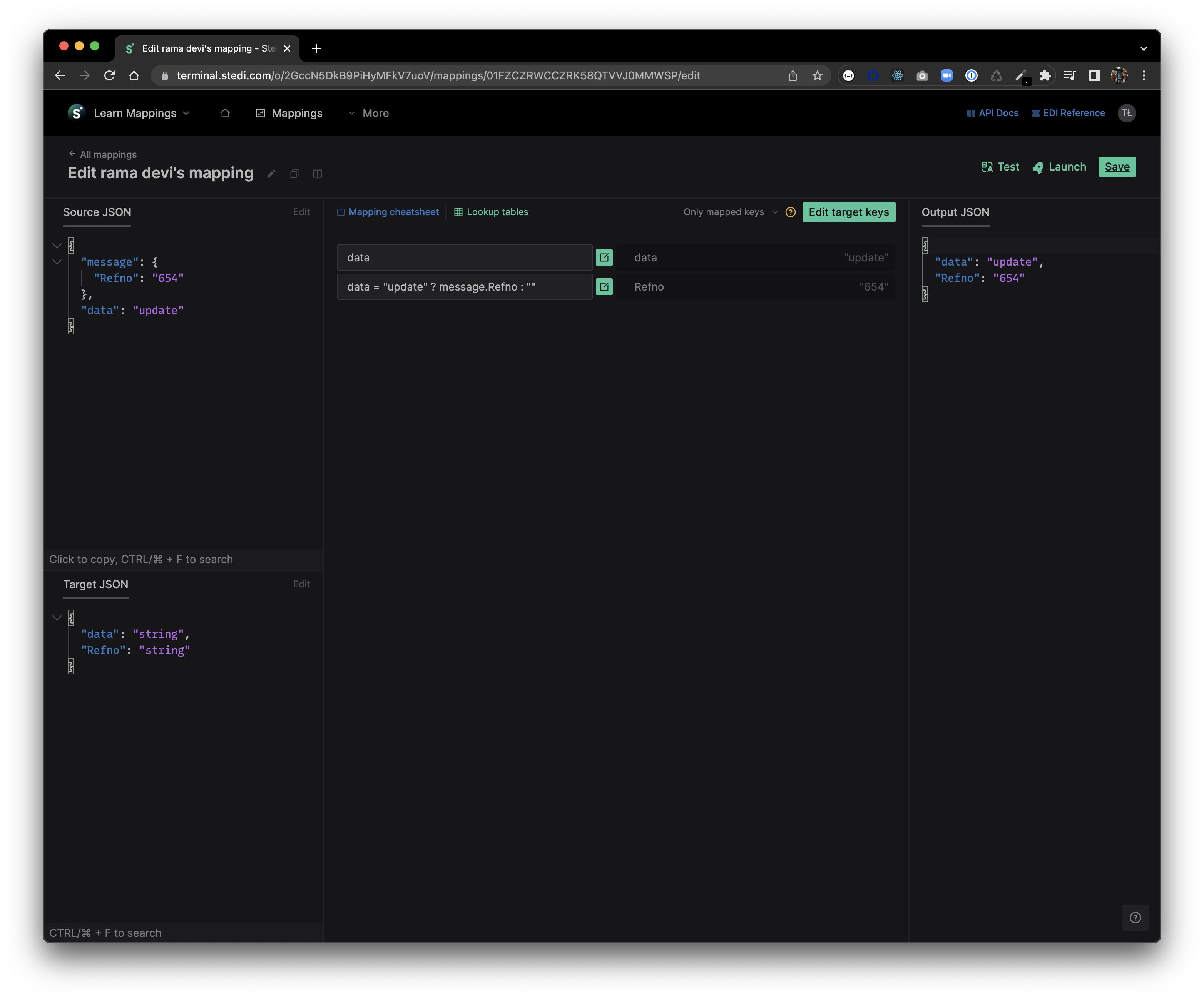The height and width of the screenshot is (1000, 1204).
Task: Click the pencil rename icon beside mapping title
Action: pos(271,174)
